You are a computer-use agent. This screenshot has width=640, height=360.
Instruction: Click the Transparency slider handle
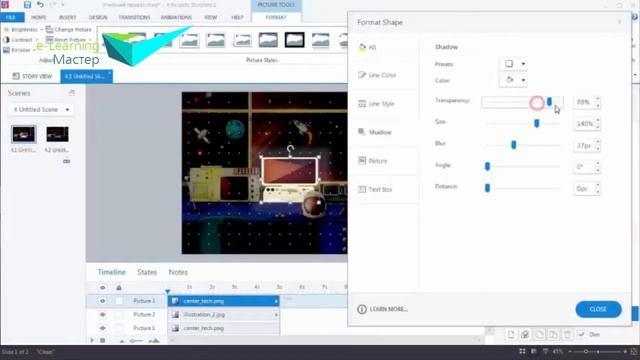click(x=549, y=102)
